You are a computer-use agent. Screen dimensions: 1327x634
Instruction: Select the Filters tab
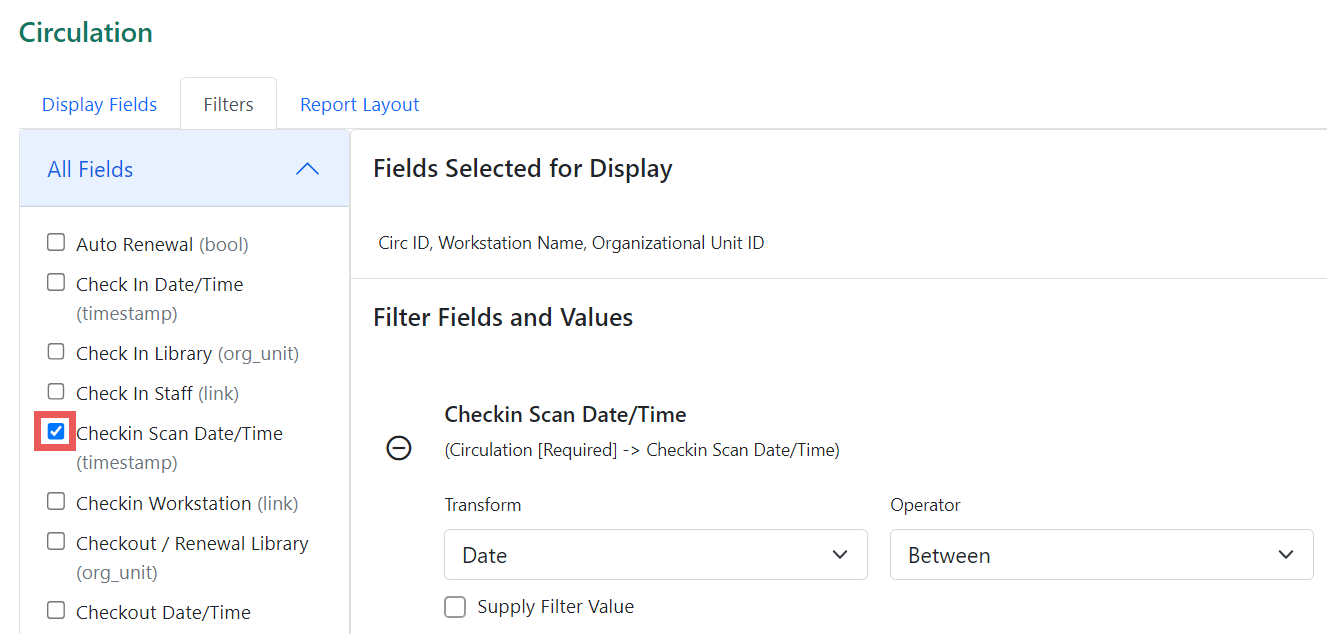pos(228,103)
